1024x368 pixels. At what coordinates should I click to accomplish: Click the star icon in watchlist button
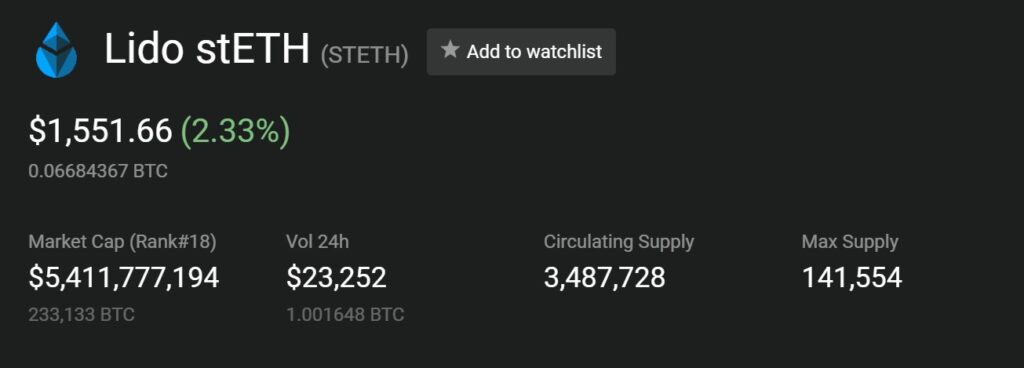(450, 50)
